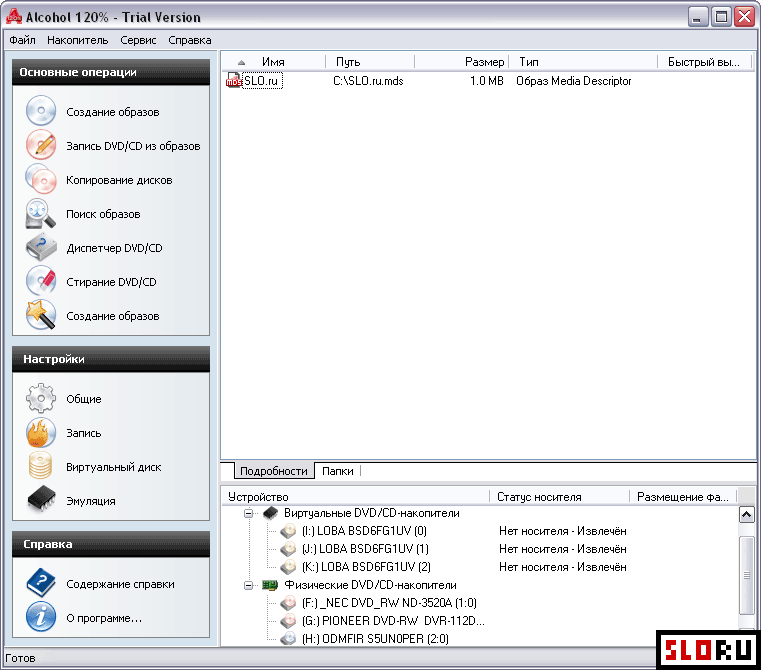This screenshot has width=761, height=670.
Task: Open the first Создание образов link
Action: 113,112
